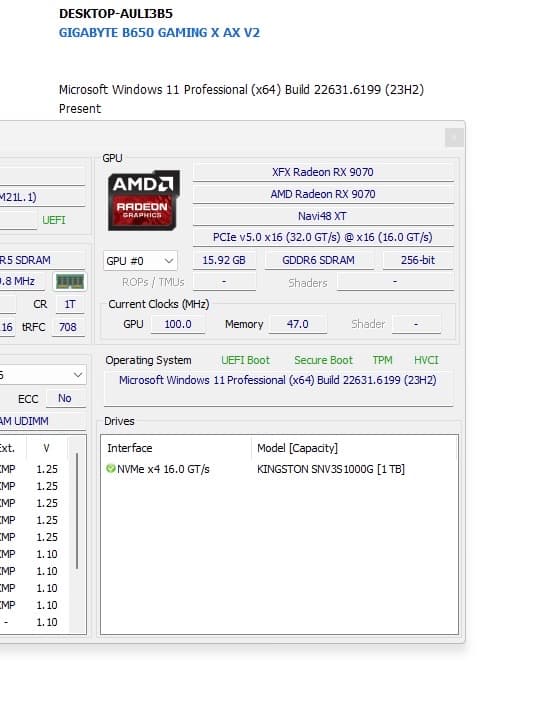
Task: Select the NVMe x4 16.0 GT/s drive row
Action: [x=279, y=469]
